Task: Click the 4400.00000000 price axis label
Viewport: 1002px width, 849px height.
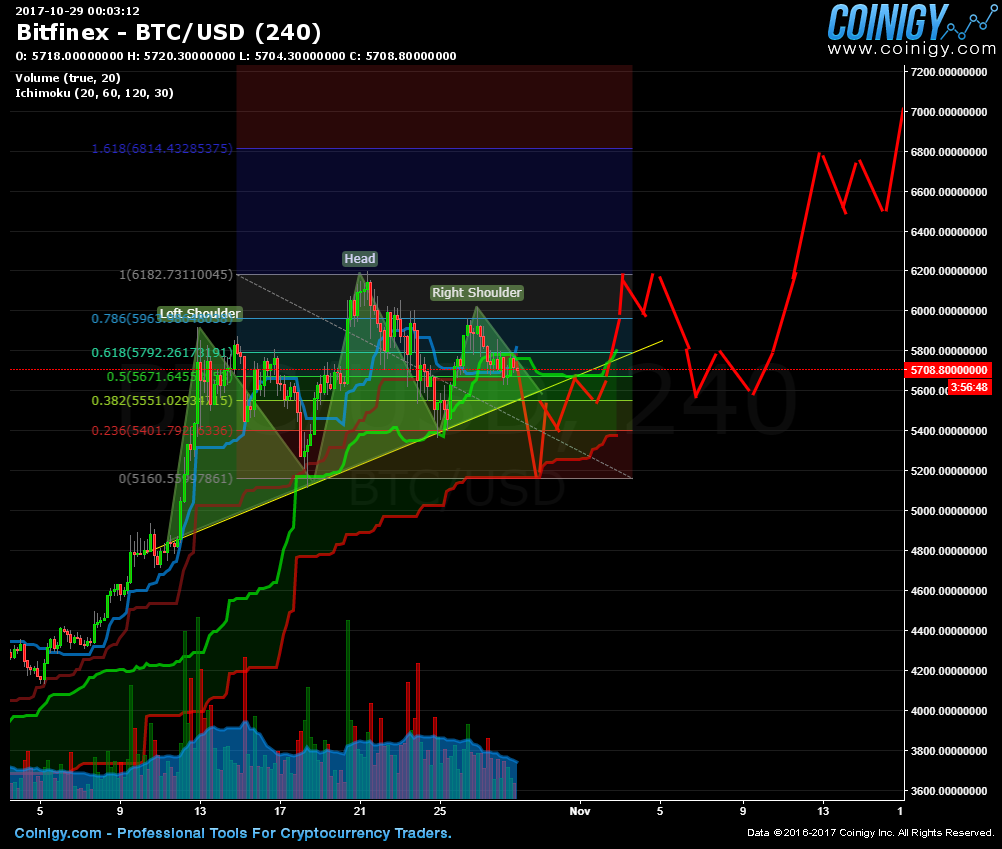Action: click(949, 631)
